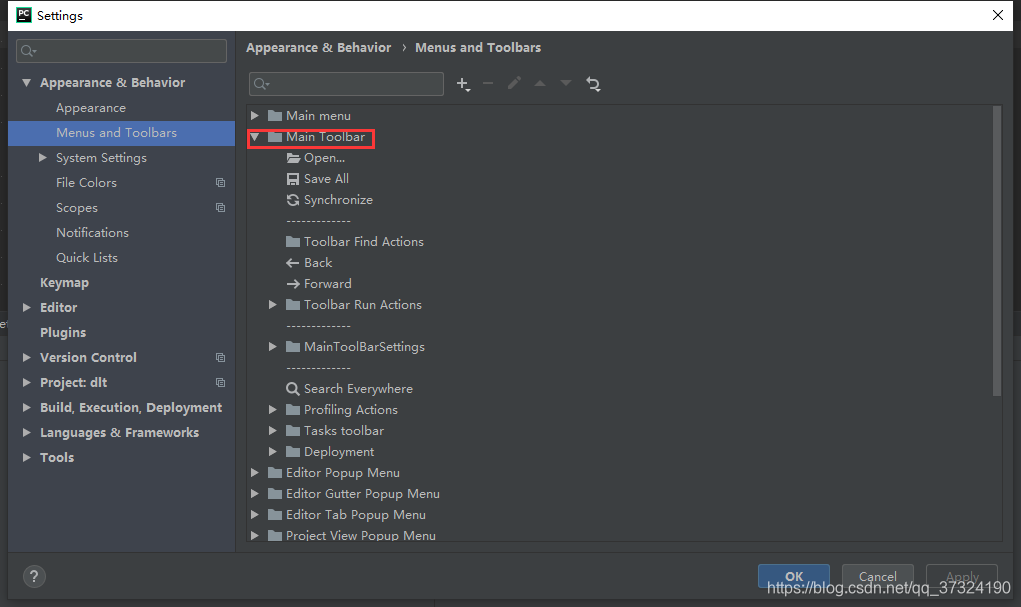
Task: Expand the Toolbar Run Actions node
Action: [273, 305]
